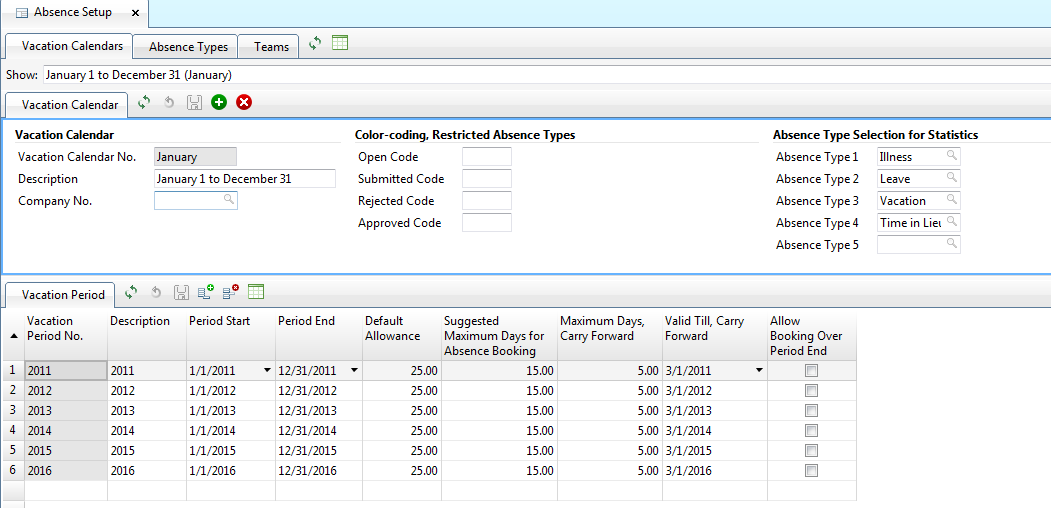Check the booking over period end box for 2014

(x=811, y=431)
